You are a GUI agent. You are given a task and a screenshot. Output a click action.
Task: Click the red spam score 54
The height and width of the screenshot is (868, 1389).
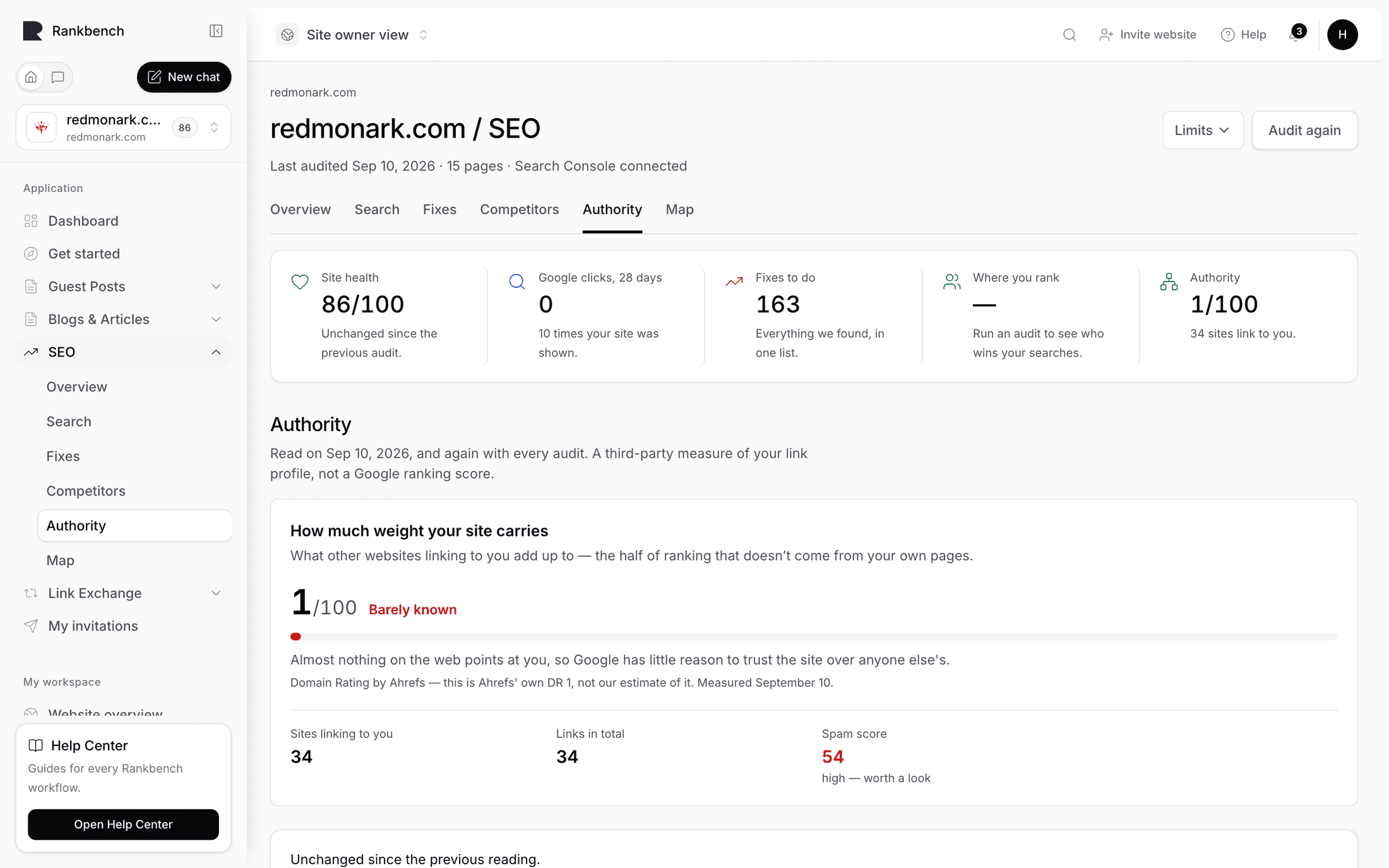833,756
